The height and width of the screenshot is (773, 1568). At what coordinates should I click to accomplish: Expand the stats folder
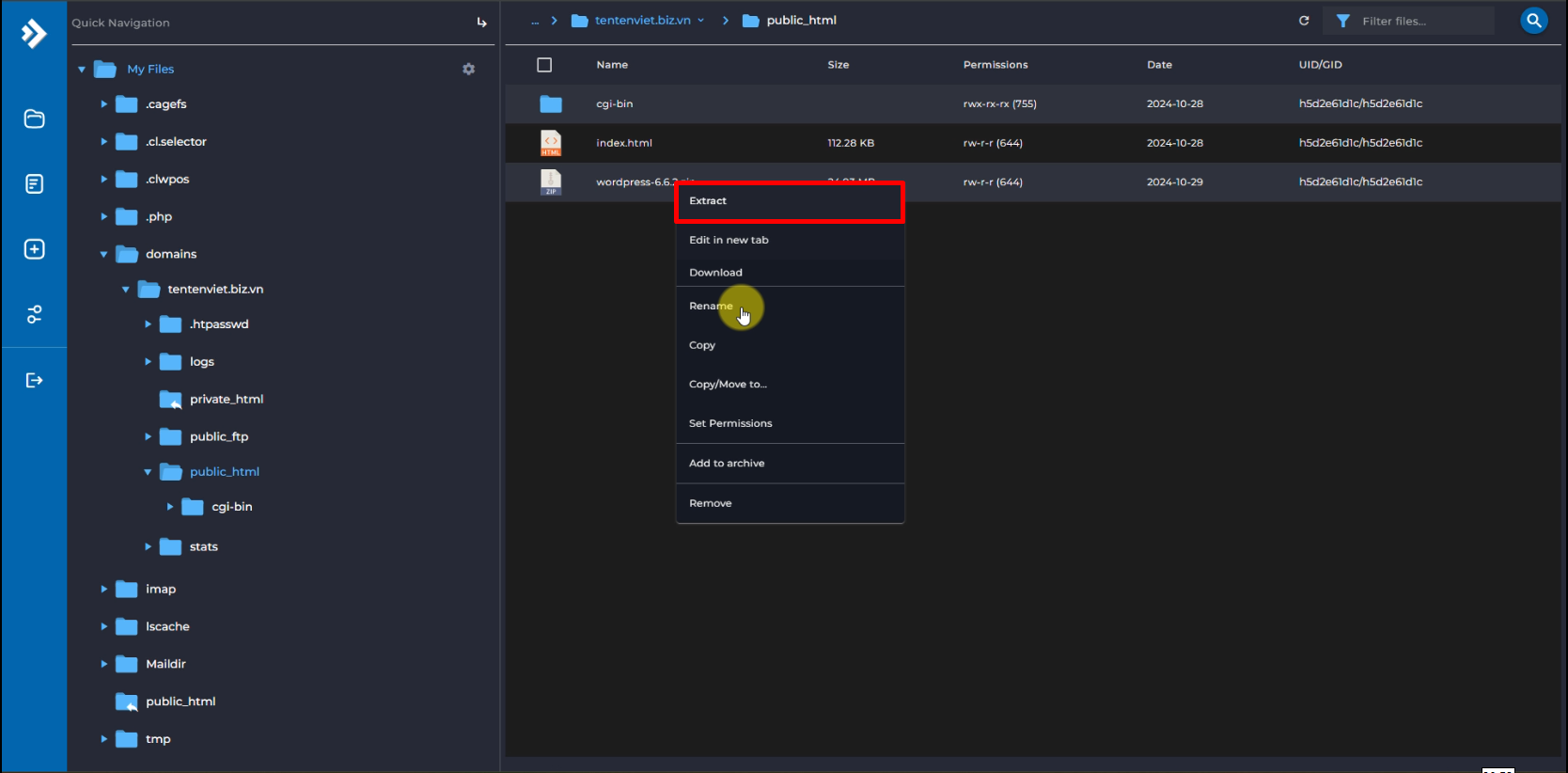click(x=148, y=546)
